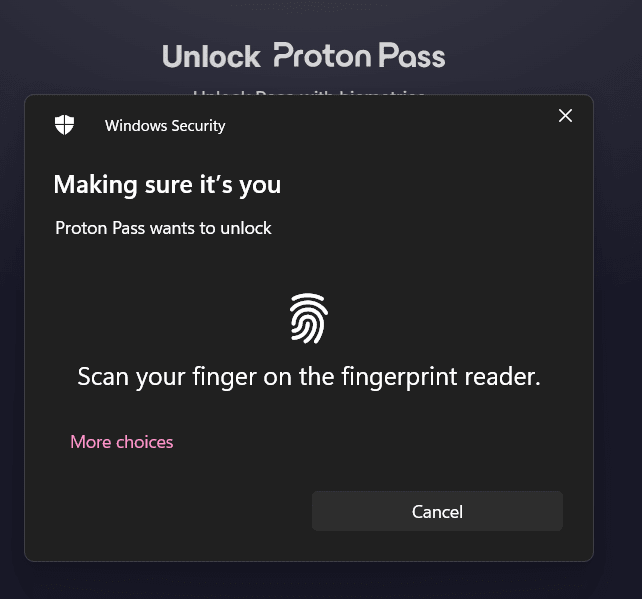Click the word "fingerprint" in the prompt
This screenshot has height=599, width=642.
pyautogui.click(x=399, y=377)
